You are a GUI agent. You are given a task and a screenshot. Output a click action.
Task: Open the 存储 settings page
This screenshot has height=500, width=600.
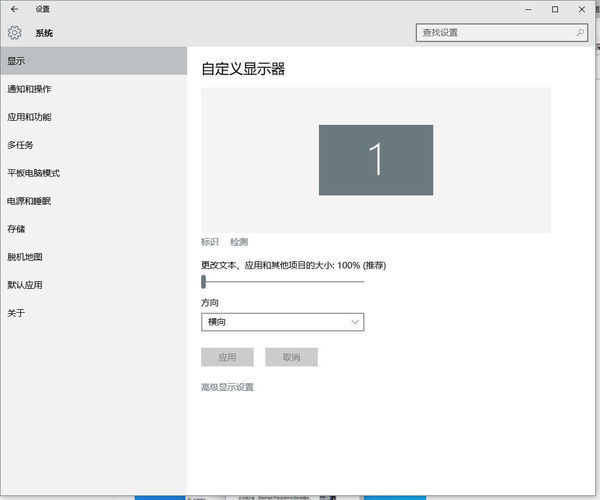[16, 229]
